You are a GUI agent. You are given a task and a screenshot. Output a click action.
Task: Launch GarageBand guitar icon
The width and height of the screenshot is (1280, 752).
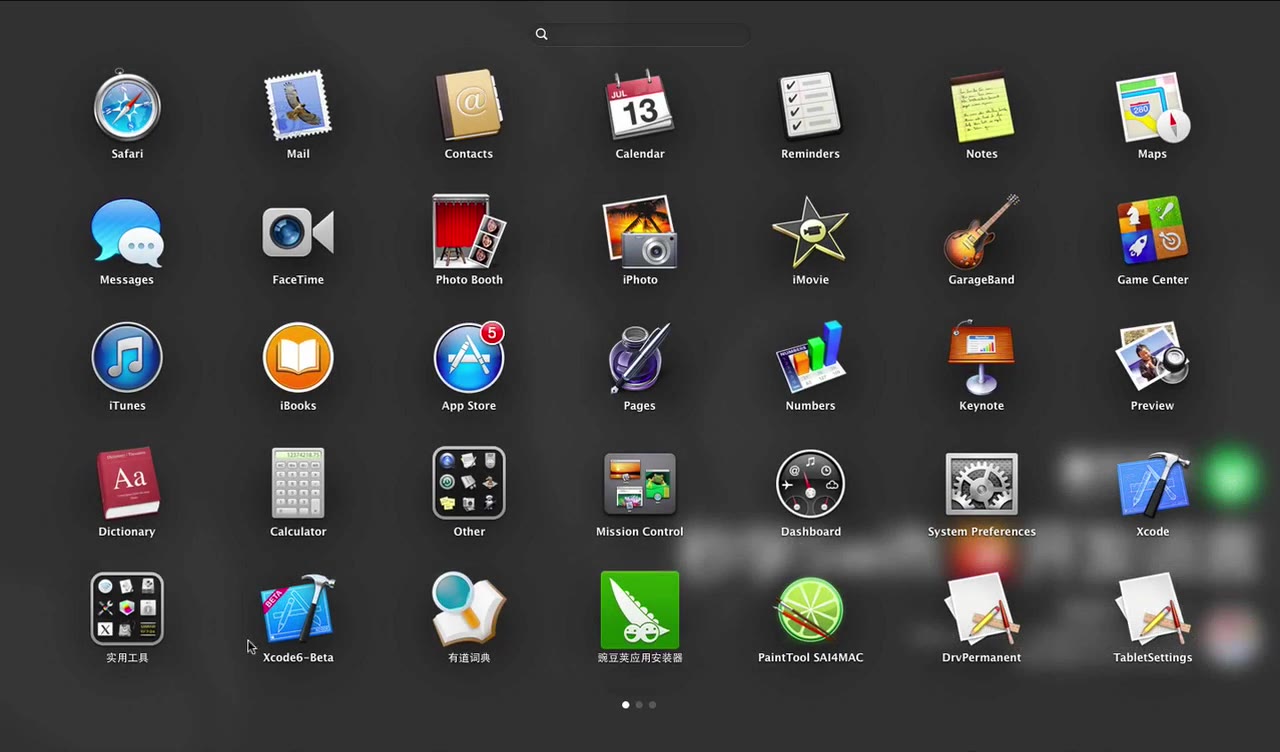[982, 231]
